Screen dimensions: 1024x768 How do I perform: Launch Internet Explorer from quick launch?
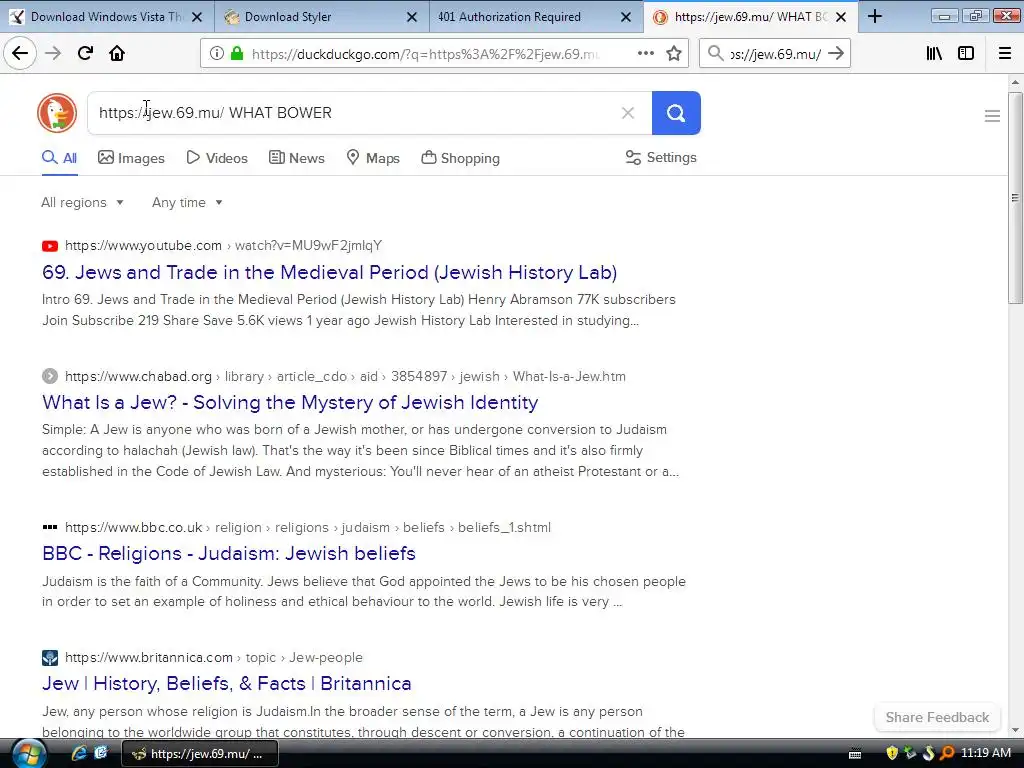coord(79,753)
